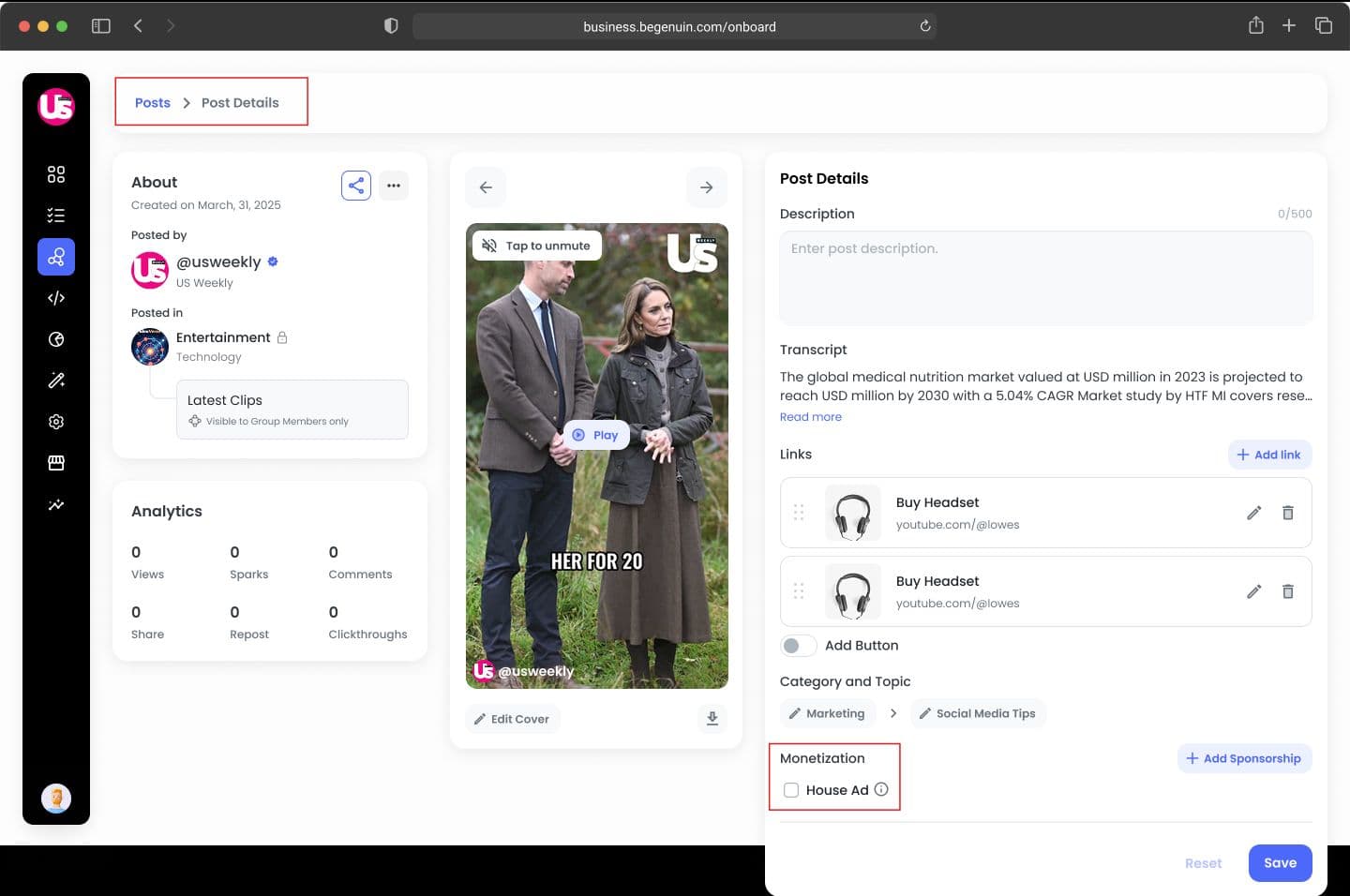Click the second Buy Headset thumbnail

853,591
